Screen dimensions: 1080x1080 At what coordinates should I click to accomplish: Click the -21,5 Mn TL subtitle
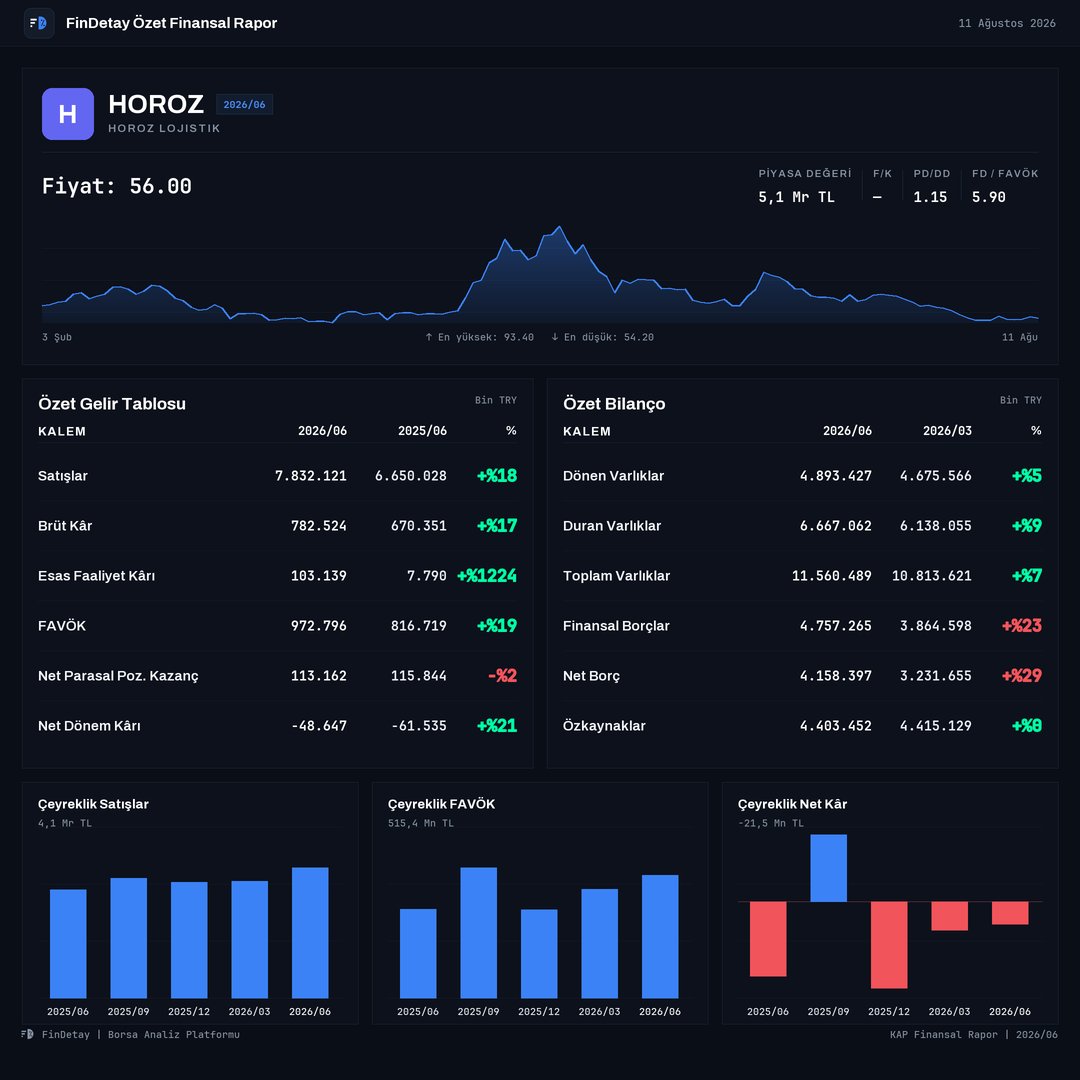point(771,823)
